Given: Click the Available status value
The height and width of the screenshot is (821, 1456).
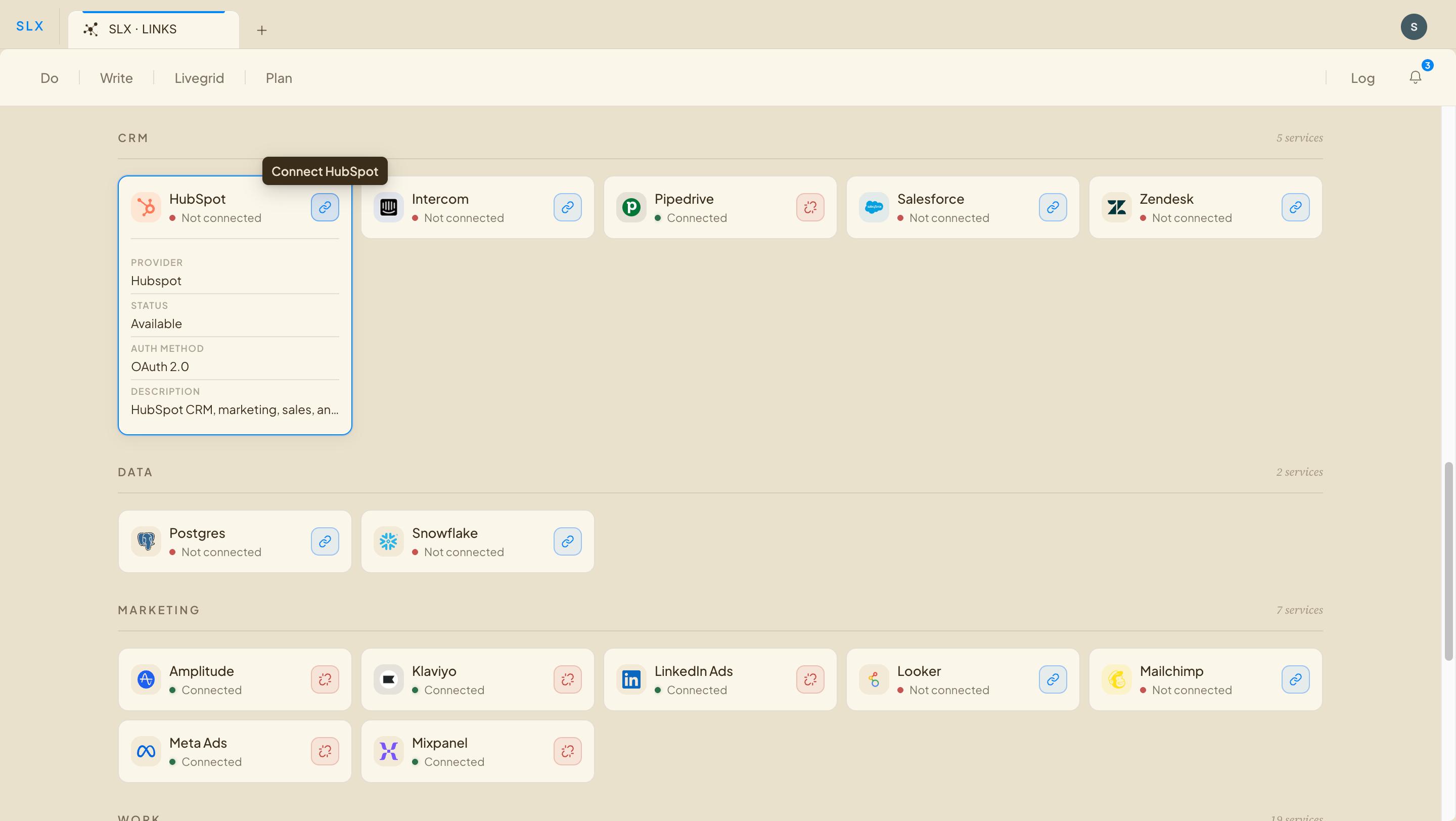Looking at the screenshot, I should click(x=157, y=324).
